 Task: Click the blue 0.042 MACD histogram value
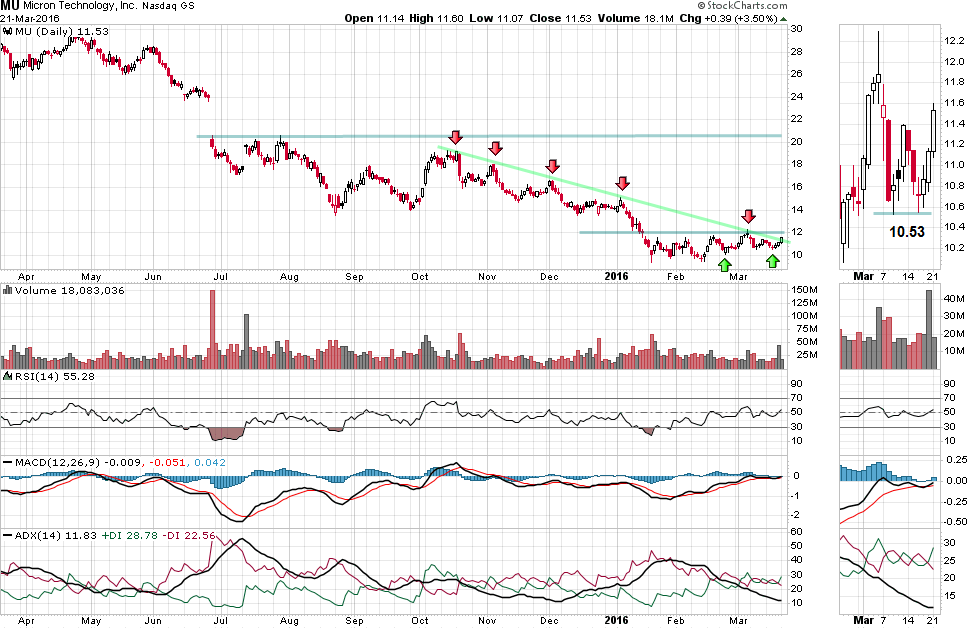click(210, 462)
